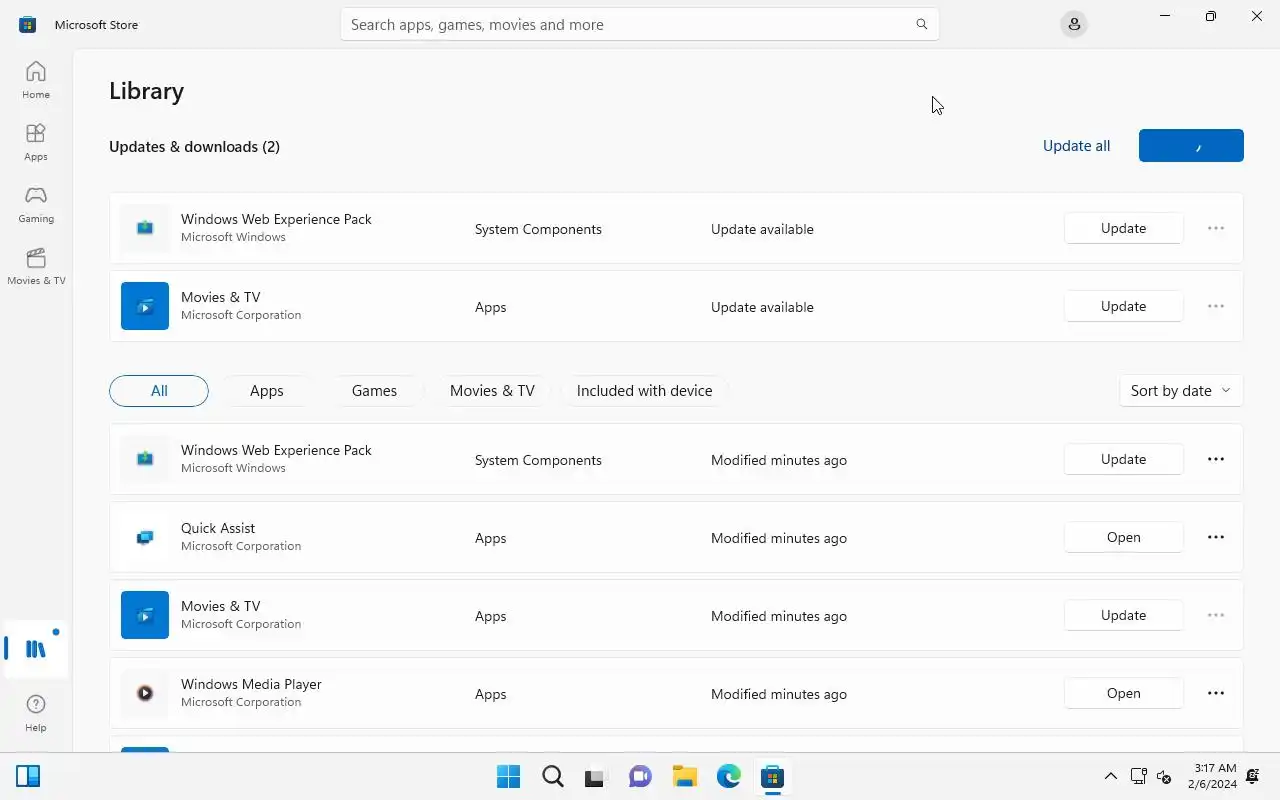Show hidden tray icons chevron
Image resolution: width=1280 pixels, height=800 pixels.
(1110, 776)
